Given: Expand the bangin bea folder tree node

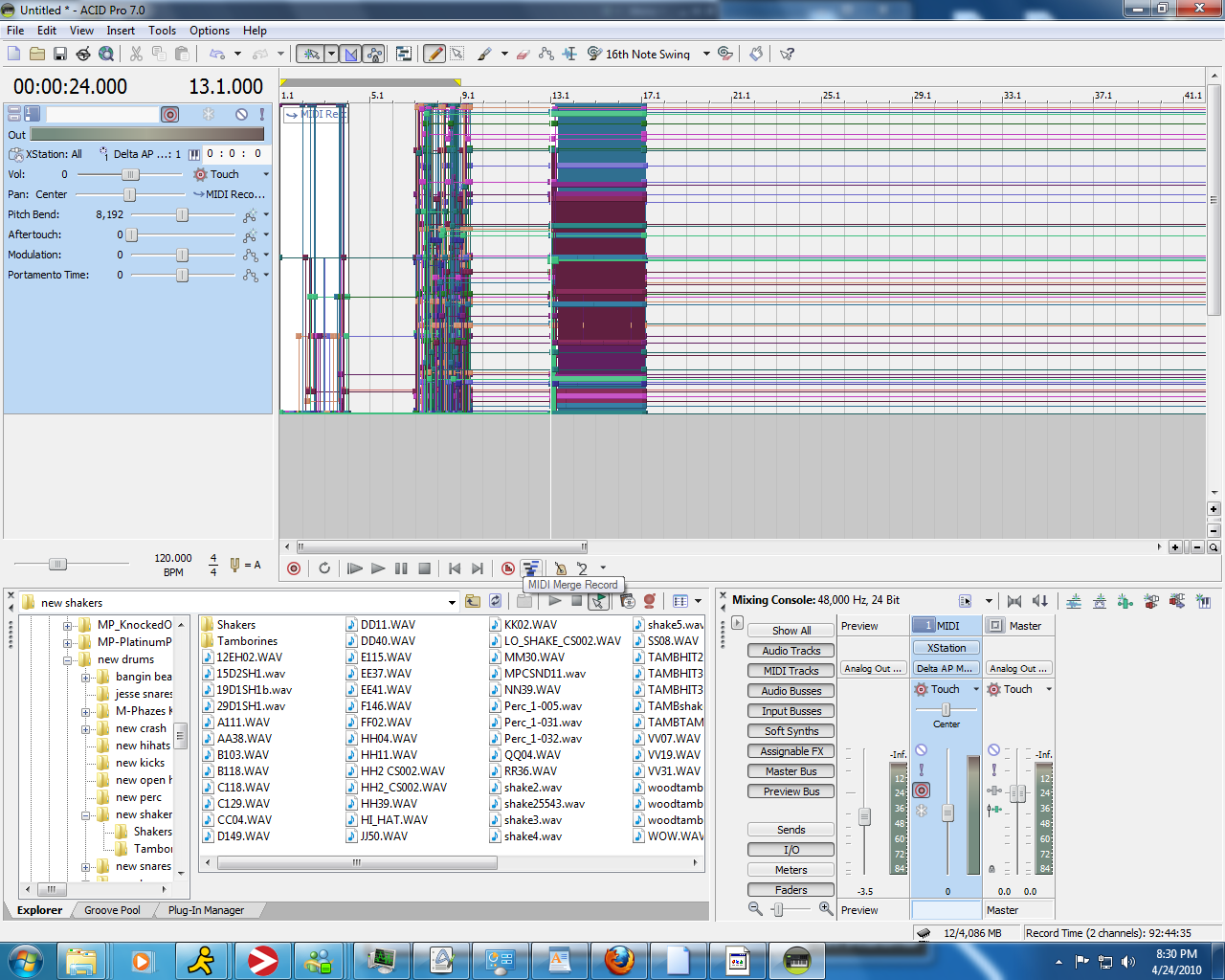Looking at the screenshot, I should click(x=85, y=678).
